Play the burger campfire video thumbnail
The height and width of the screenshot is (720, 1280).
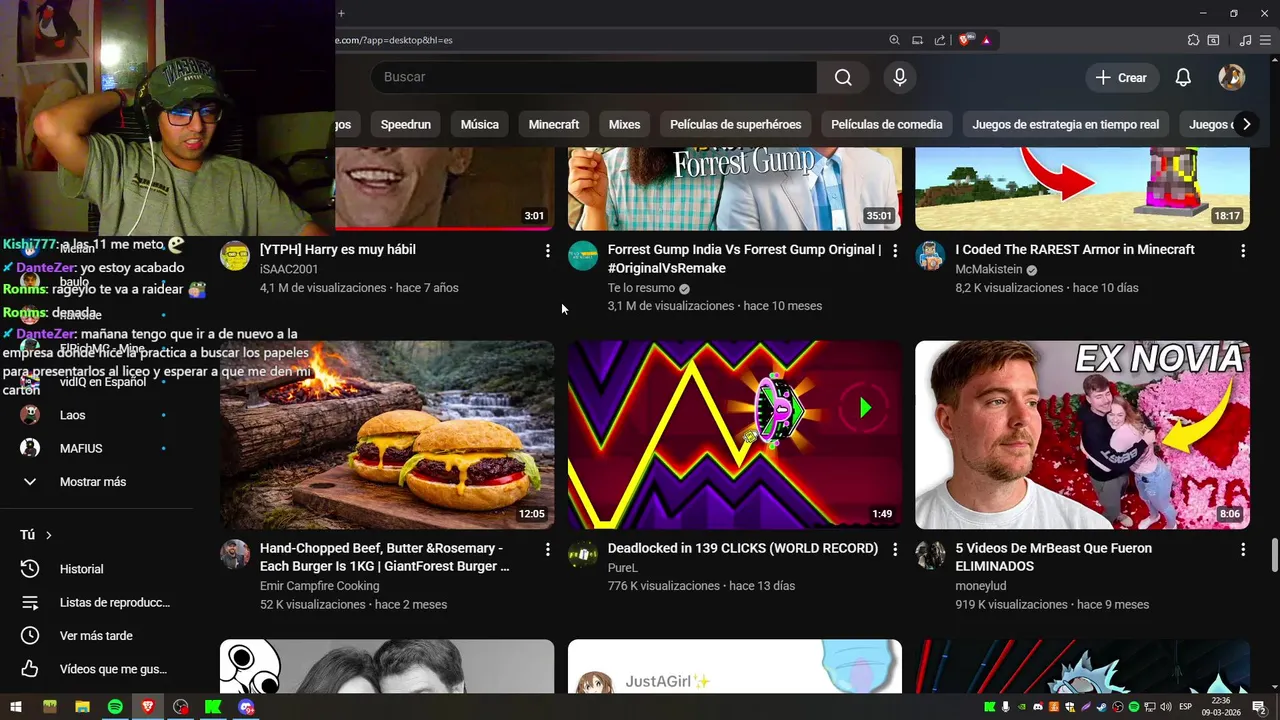pyautogui.click(x=387, y=435)
